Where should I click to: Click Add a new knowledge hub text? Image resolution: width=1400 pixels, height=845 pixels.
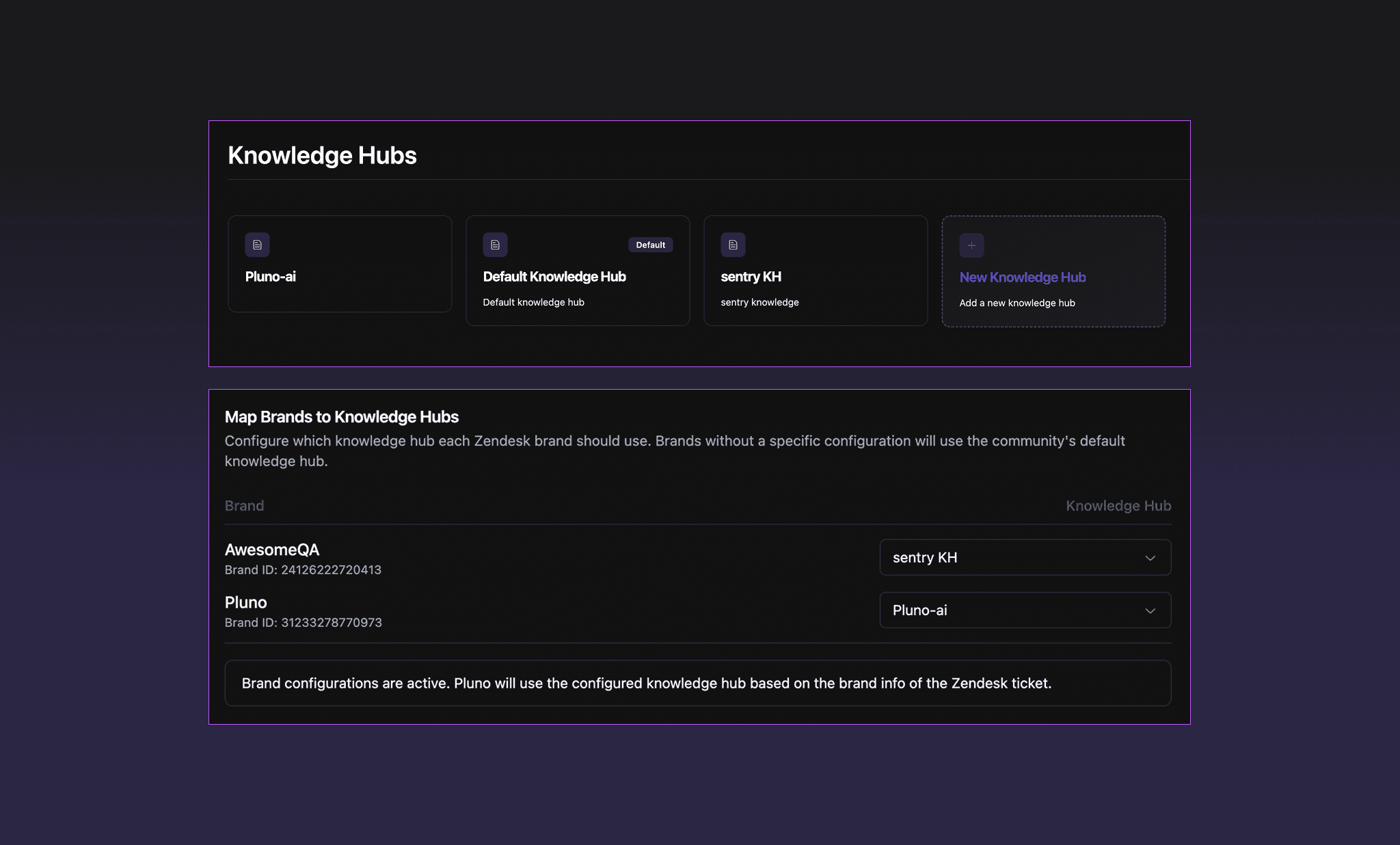(1017, 303)
